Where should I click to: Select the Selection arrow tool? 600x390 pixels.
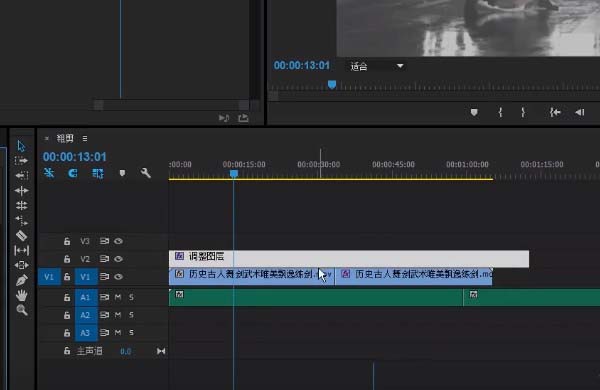click(x=21, y=146)
